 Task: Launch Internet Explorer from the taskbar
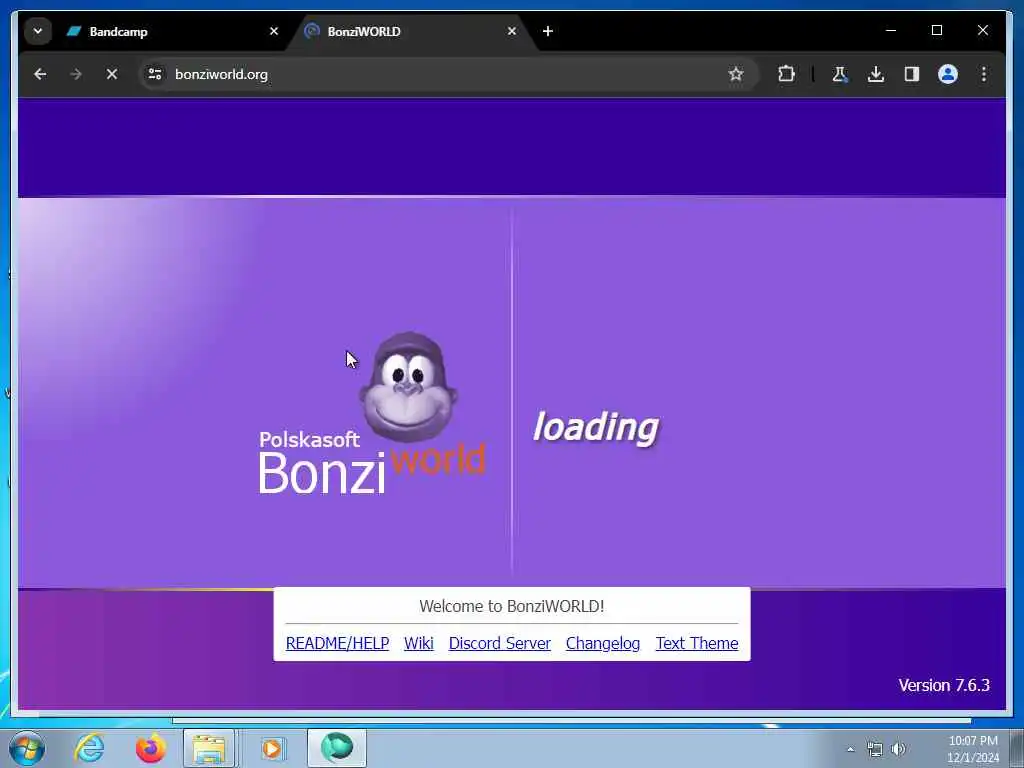[89, 748]
